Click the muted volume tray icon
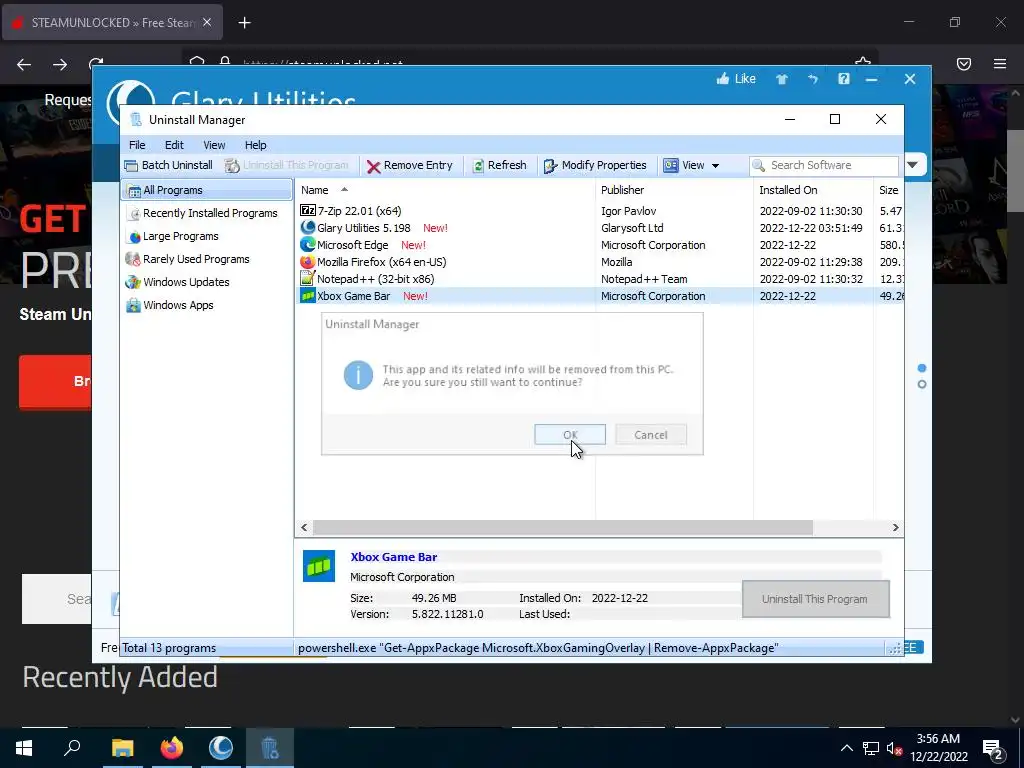Viewport: 1024px width, 768px height. pos(894,748)
